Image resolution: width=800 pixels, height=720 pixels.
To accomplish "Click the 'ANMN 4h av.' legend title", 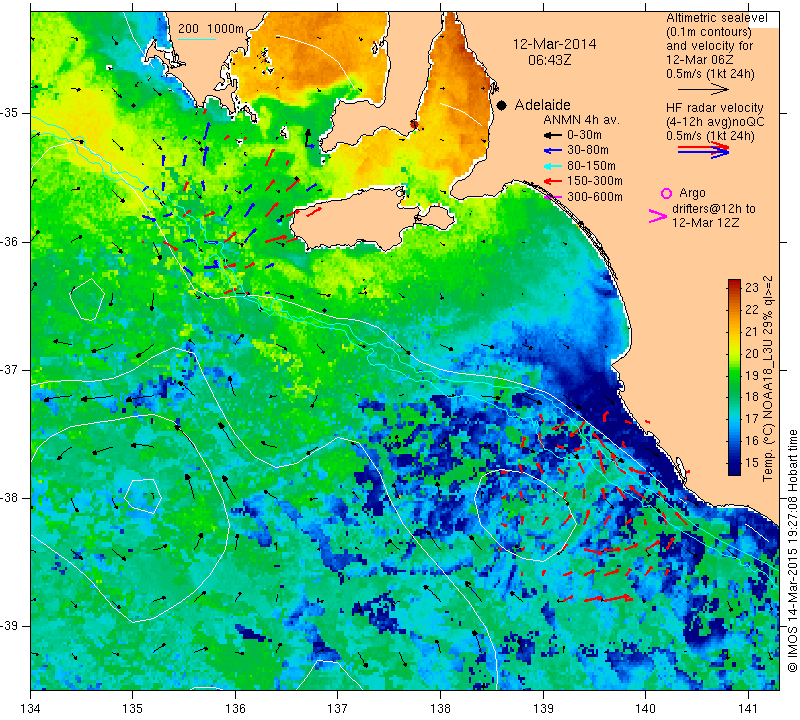I will [581, 120].
